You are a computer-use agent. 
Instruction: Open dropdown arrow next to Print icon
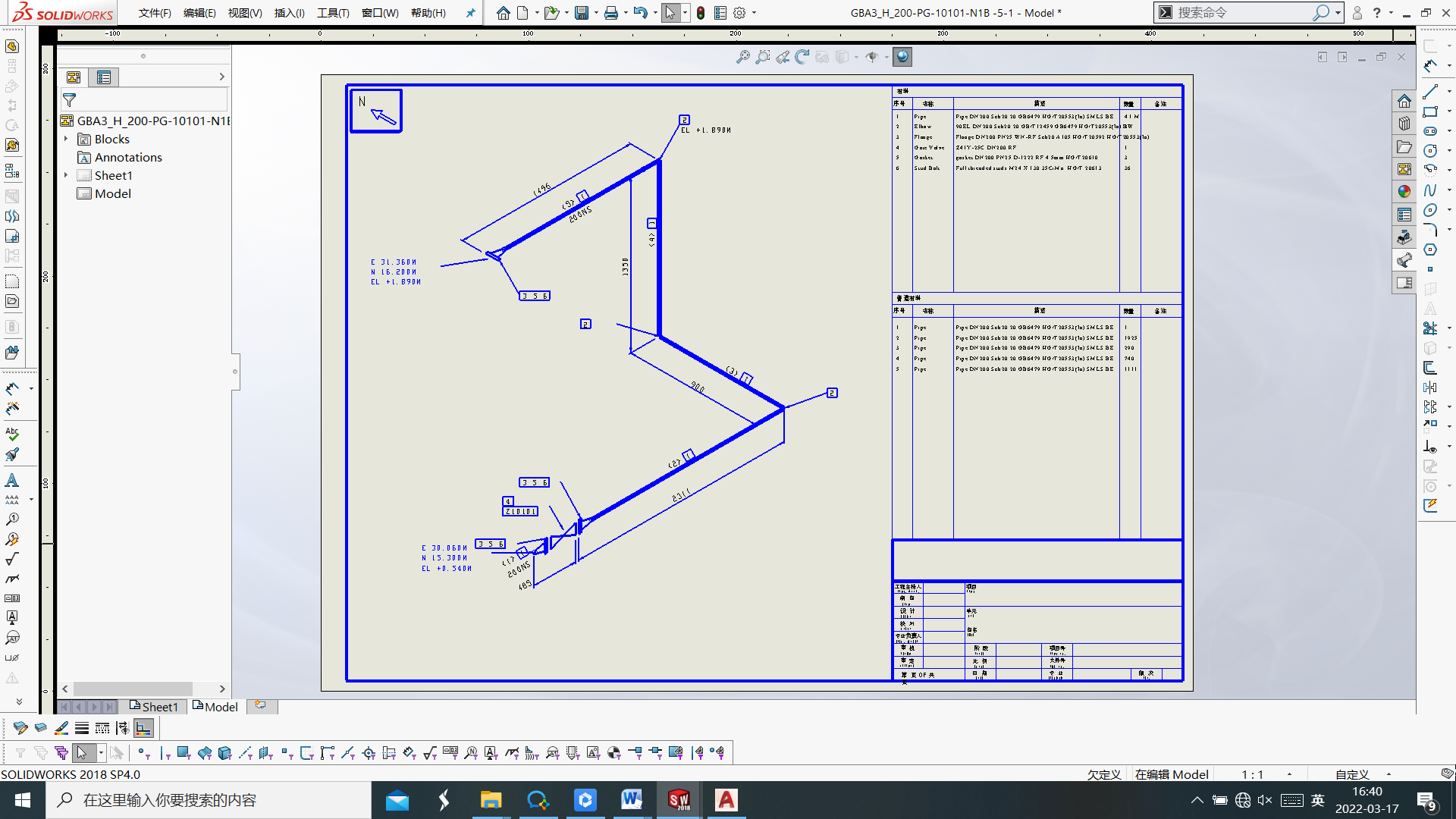pos(626,13)
